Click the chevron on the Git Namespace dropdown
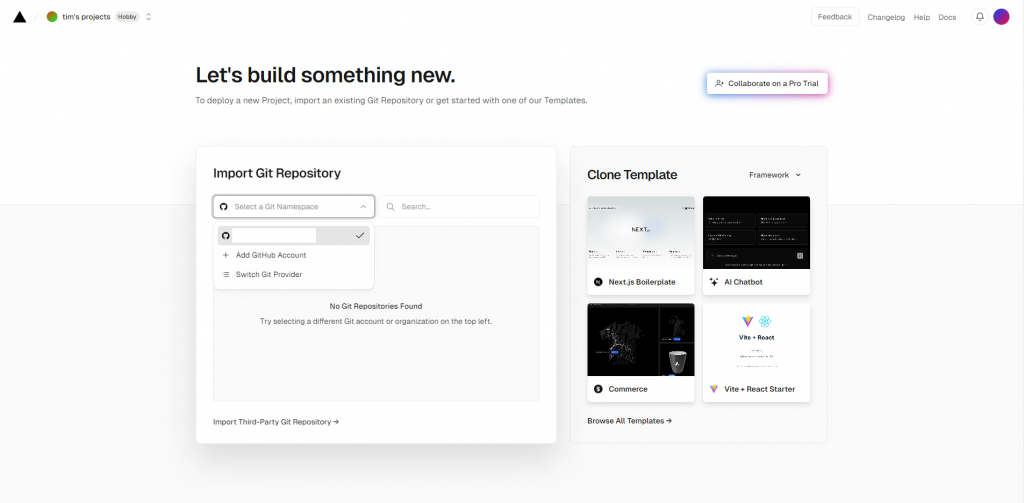The image size is (1024, 503). 363,206
